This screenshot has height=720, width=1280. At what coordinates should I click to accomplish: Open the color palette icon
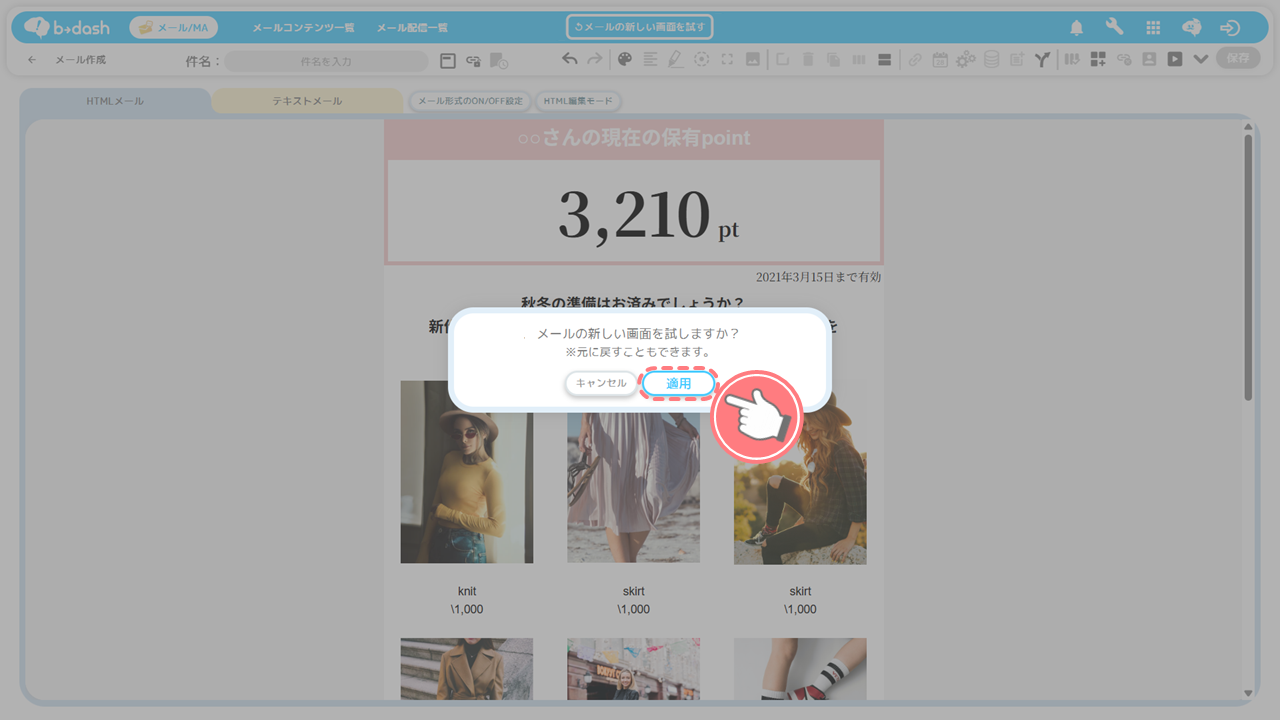tap(624, 60)
